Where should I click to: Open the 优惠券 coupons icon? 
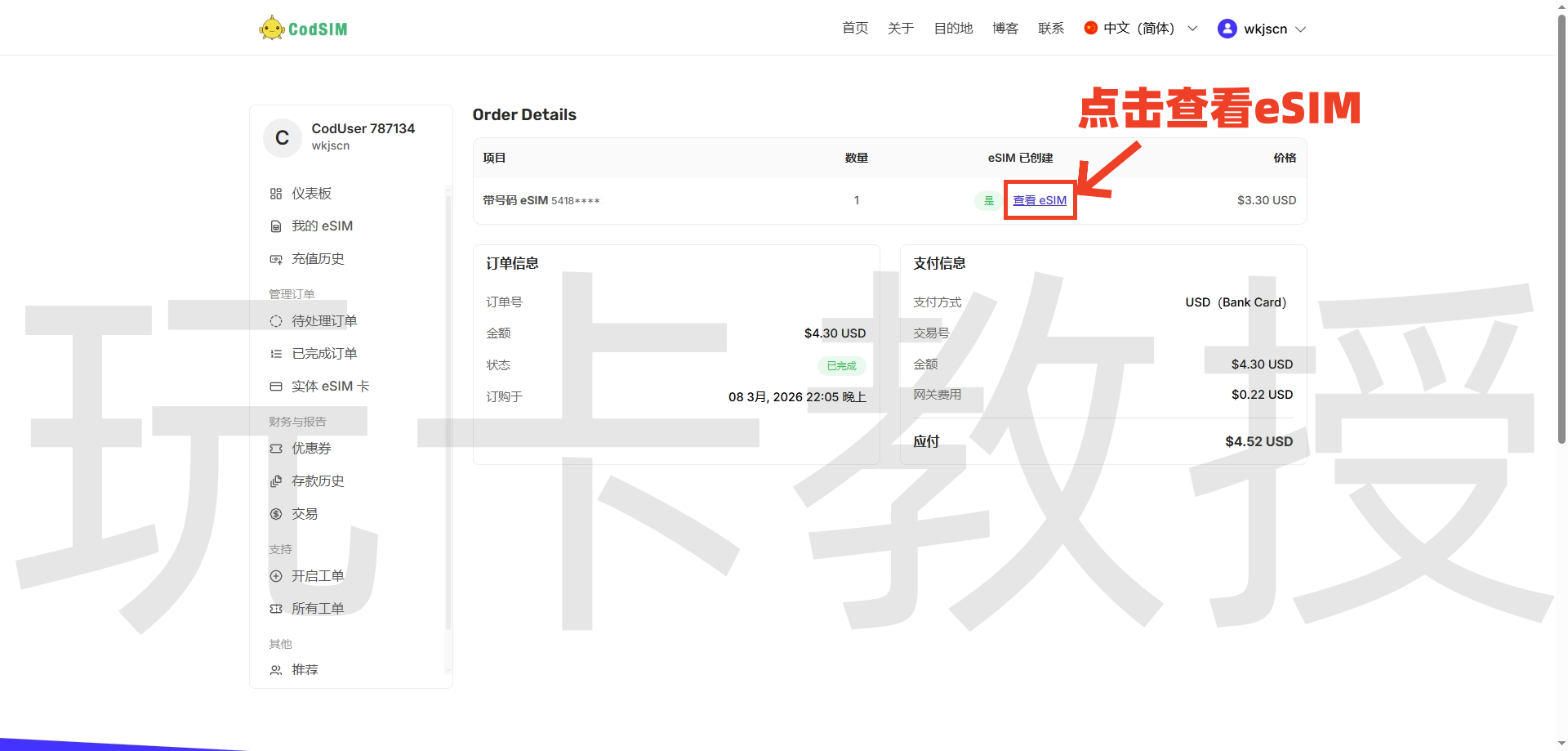click(x=276, y=448)
